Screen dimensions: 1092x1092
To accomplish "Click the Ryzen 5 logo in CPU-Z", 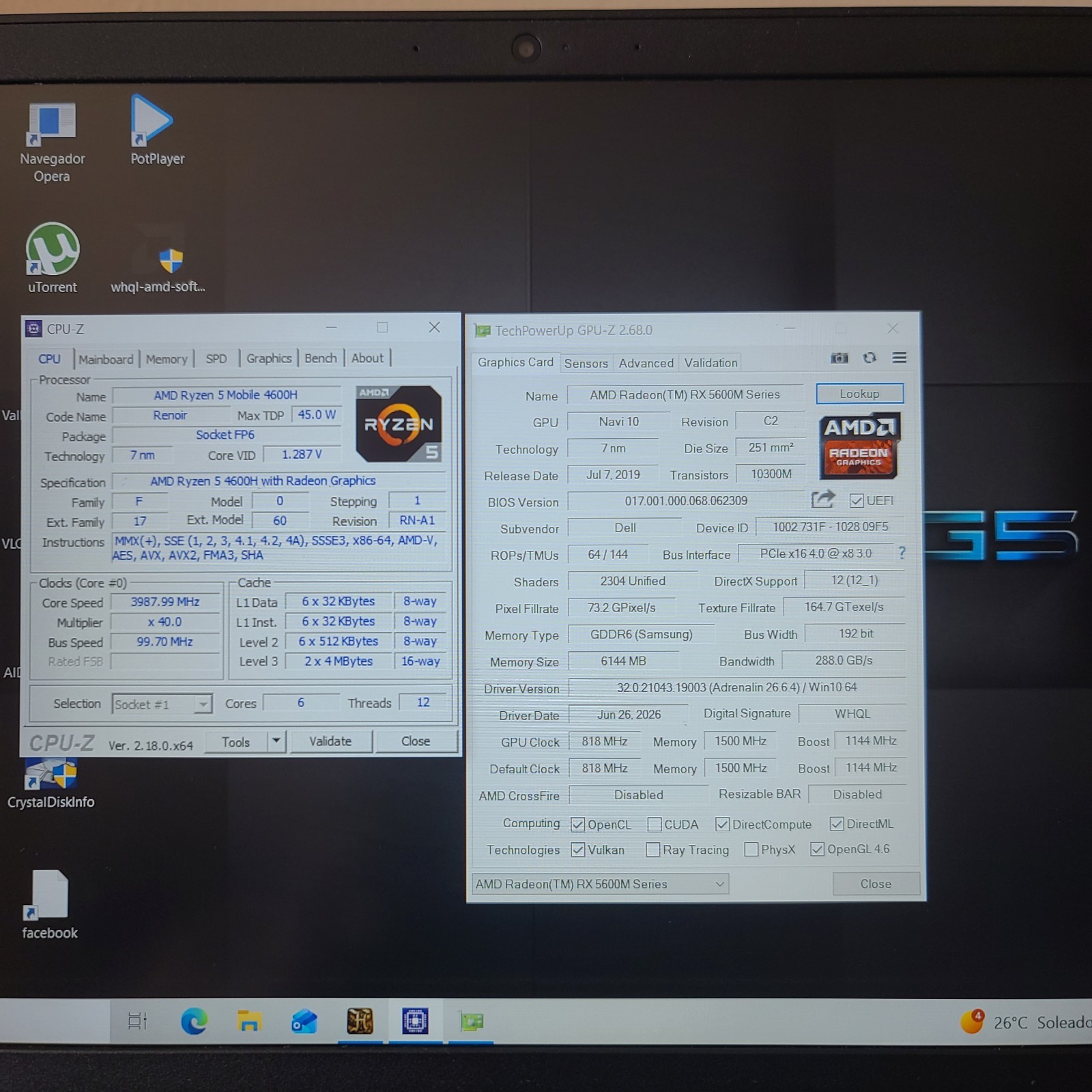I will 399,424.
